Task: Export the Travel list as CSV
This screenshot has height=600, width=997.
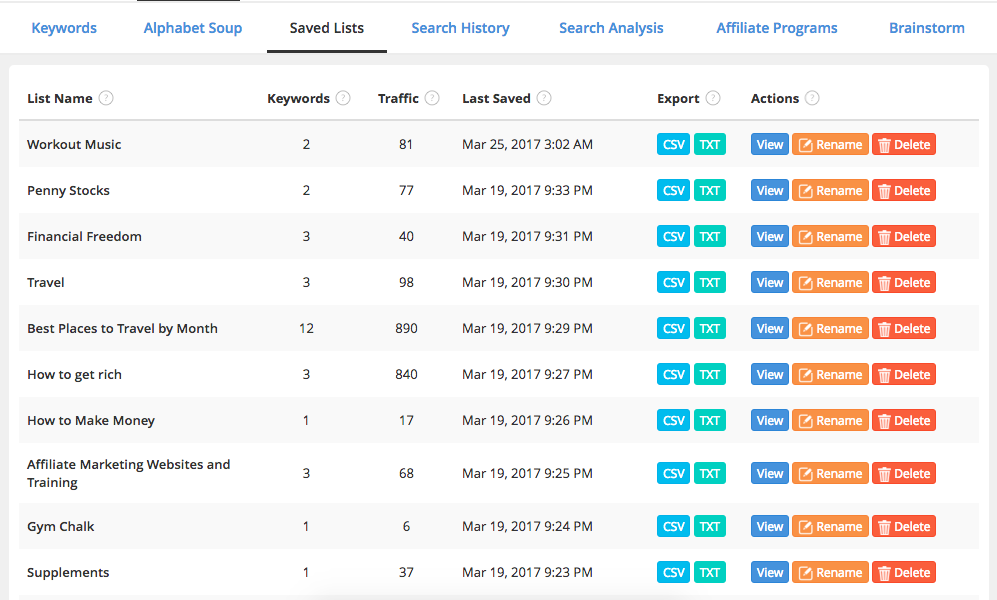Action: click(673, 282)
